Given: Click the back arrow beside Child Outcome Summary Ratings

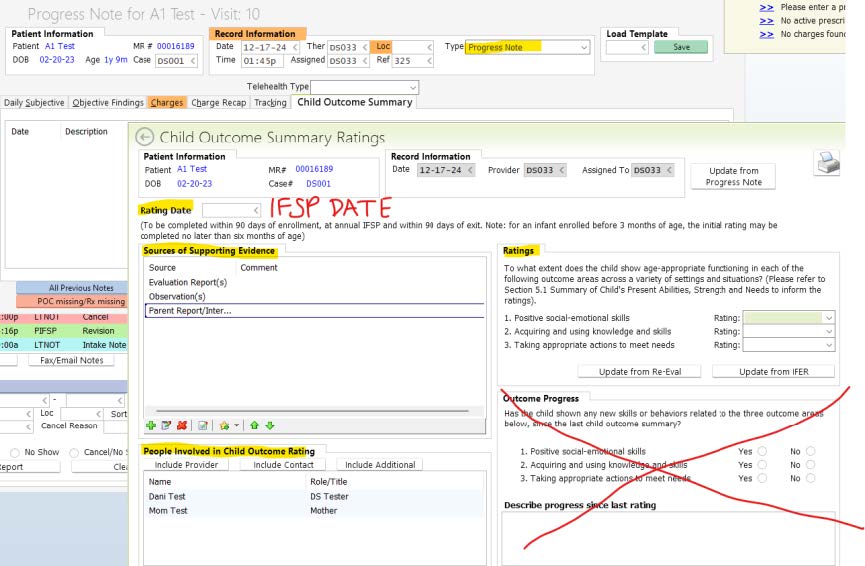Looking at the screenshot, I should click(x=145, y=137).
